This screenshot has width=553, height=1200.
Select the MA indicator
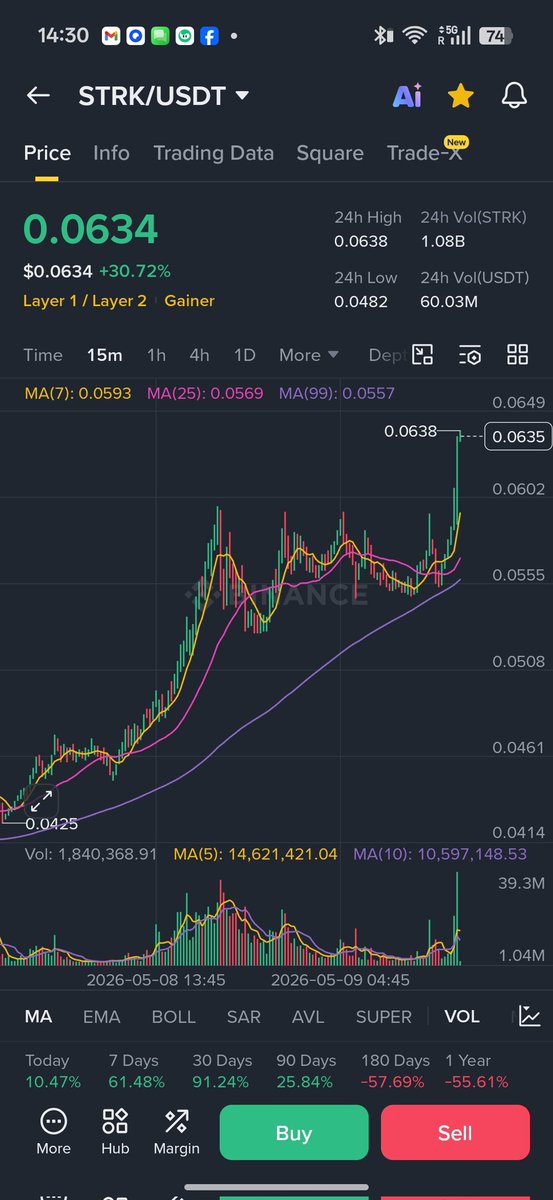38,1016
